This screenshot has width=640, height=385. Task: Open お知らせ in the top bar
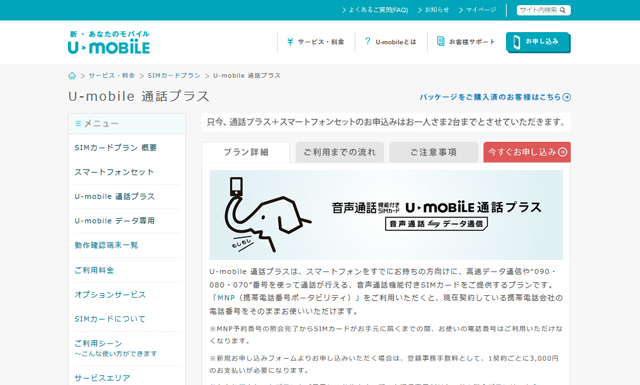coord(433,10)
